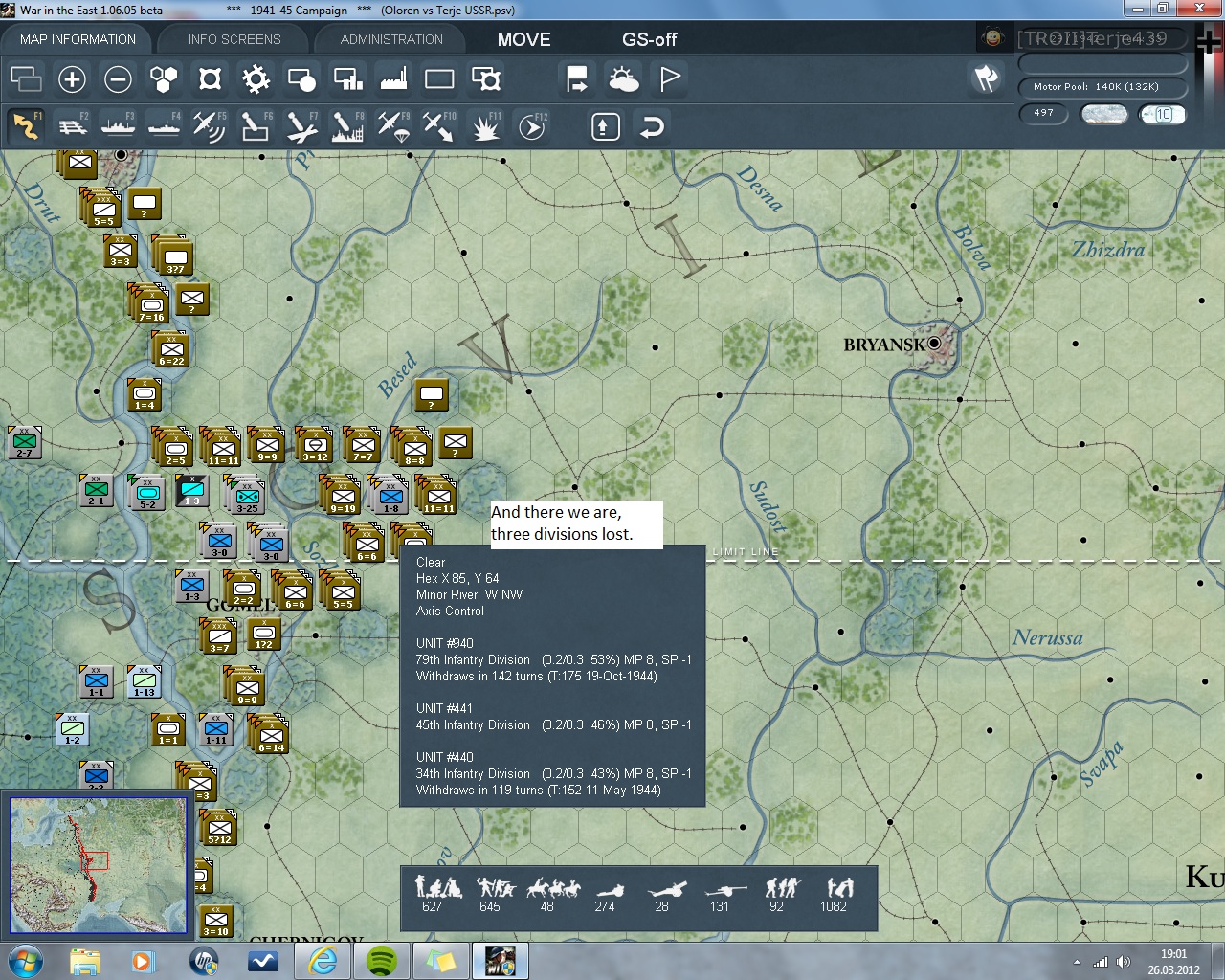1225x980 pixels.
Task: Toggle the weather overlay sun-and-cloud icon
Action: tap(624, 79)
